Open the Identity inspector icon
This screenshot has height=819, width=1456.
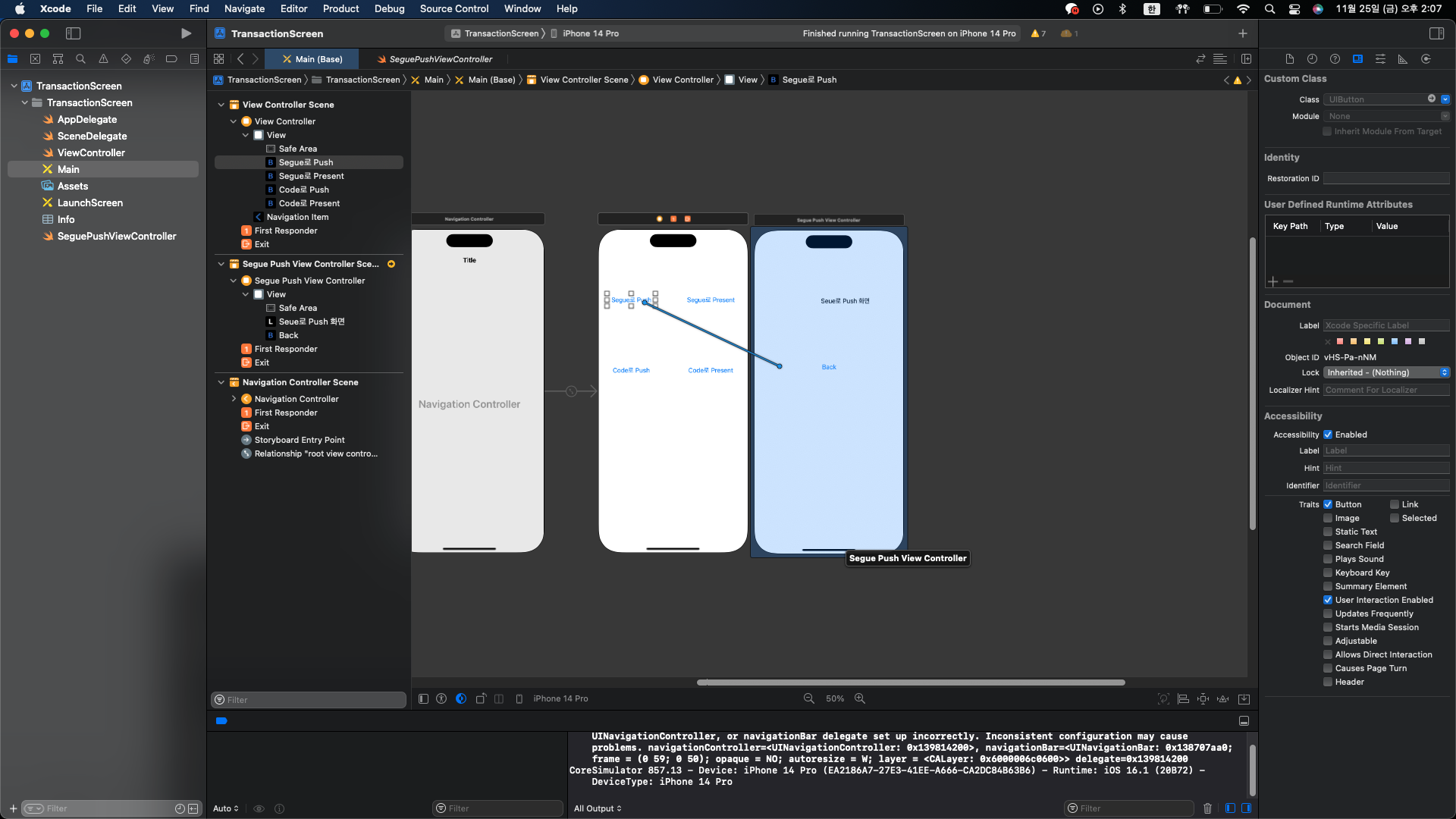[1357, 59]
